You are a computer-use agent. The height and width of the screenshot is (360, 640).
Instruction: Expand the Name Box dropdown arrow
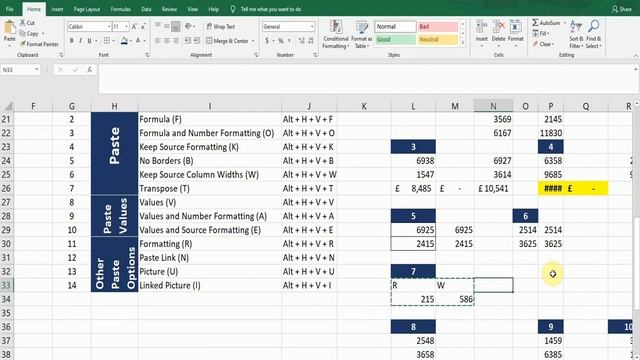tap(37, 70)
